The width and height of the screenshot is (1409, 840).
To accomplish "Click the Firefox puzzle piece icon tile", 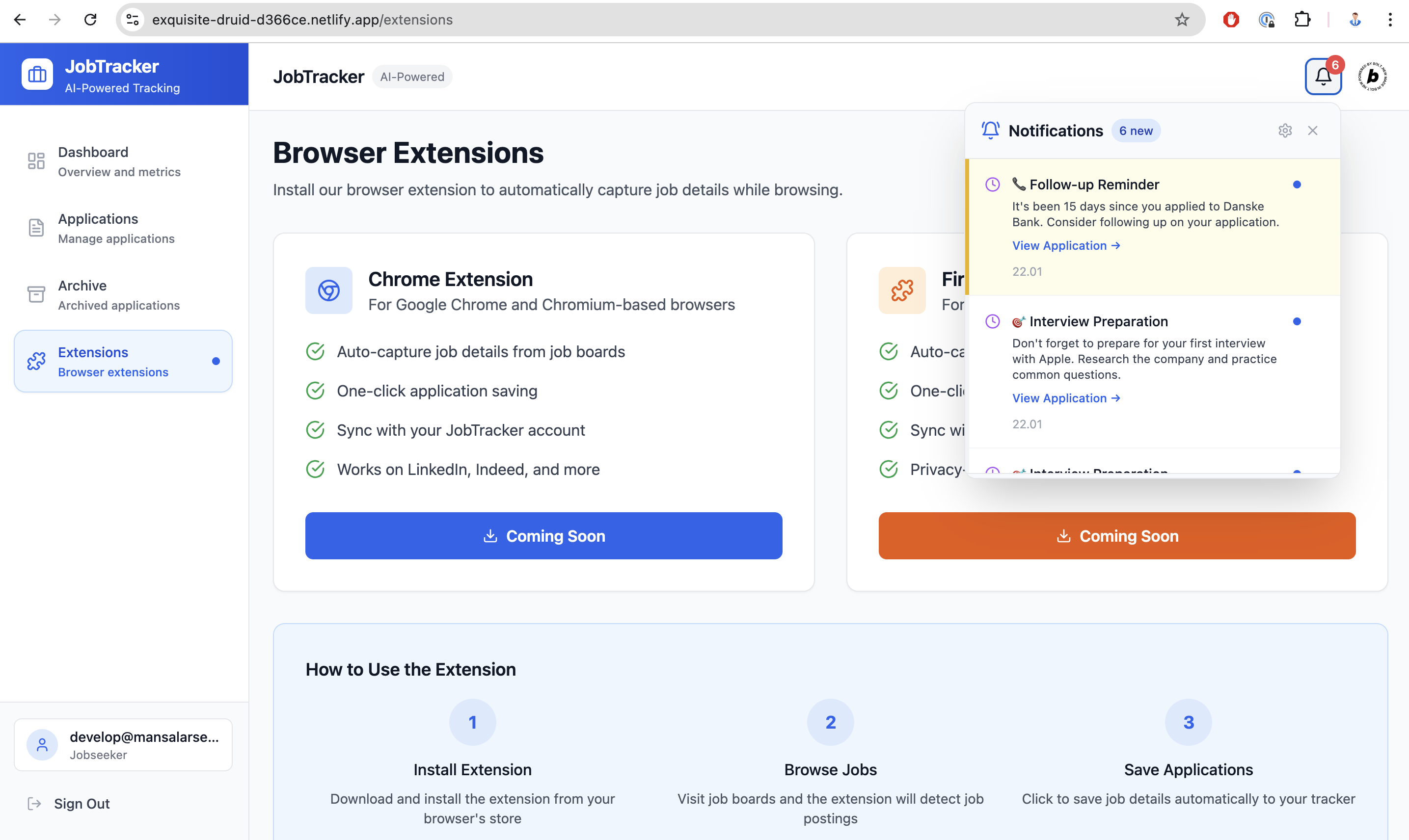I will click(x=901, y=290).
